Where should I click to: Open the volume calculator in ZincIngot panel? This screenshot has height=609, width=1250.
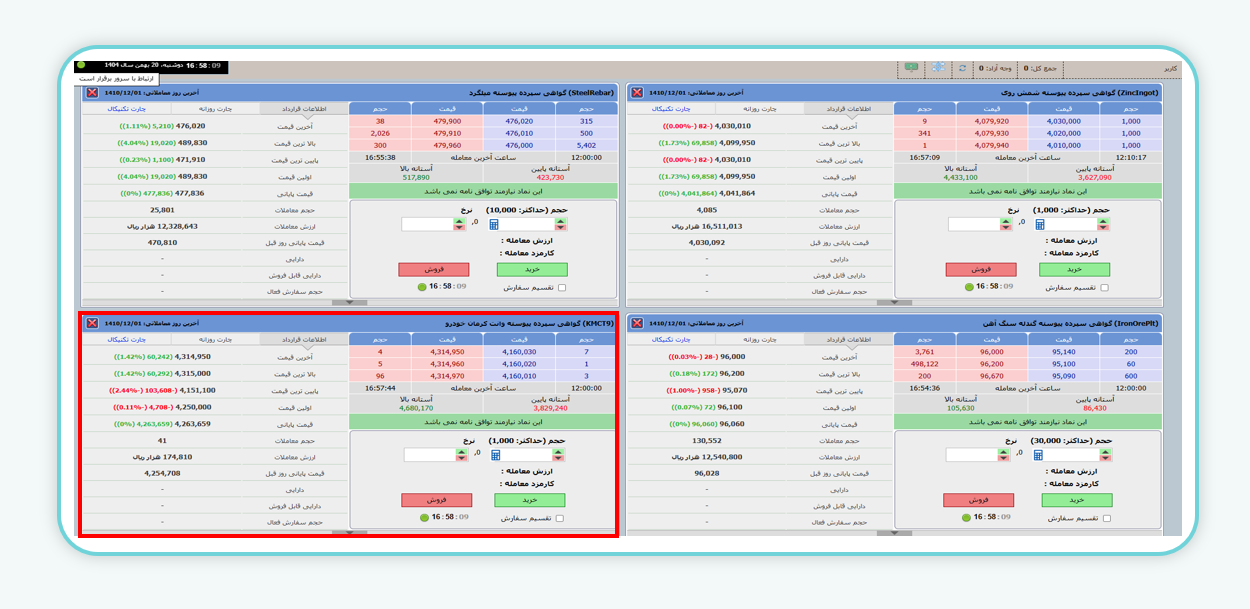tap(1037, 224)
